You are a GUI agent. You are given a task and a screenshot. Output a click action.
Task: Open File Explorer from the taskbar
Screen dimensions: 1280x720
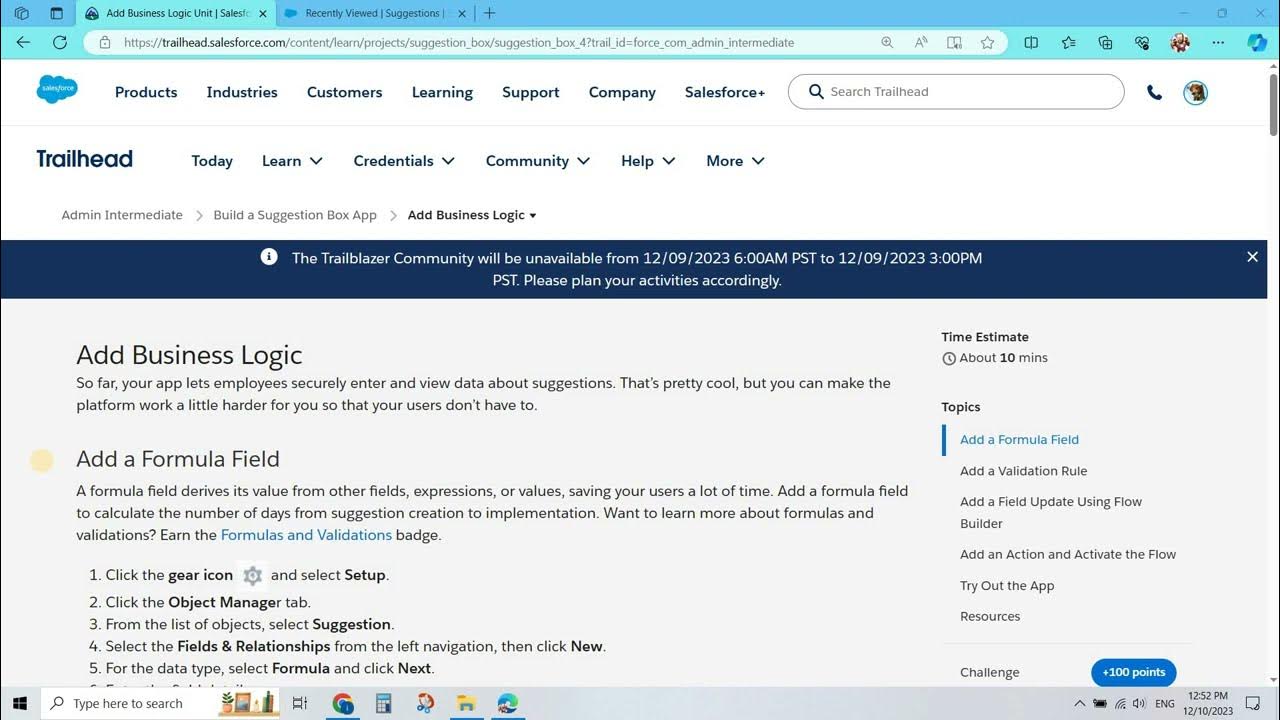pos(466,704)
